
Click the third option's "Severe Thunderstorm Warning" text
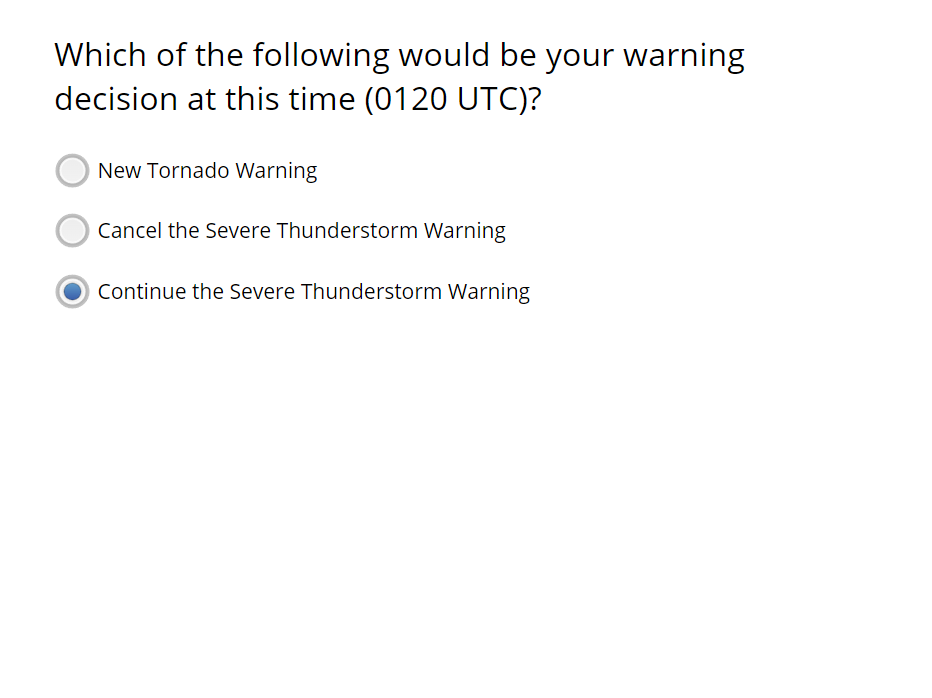click(379, 292)
